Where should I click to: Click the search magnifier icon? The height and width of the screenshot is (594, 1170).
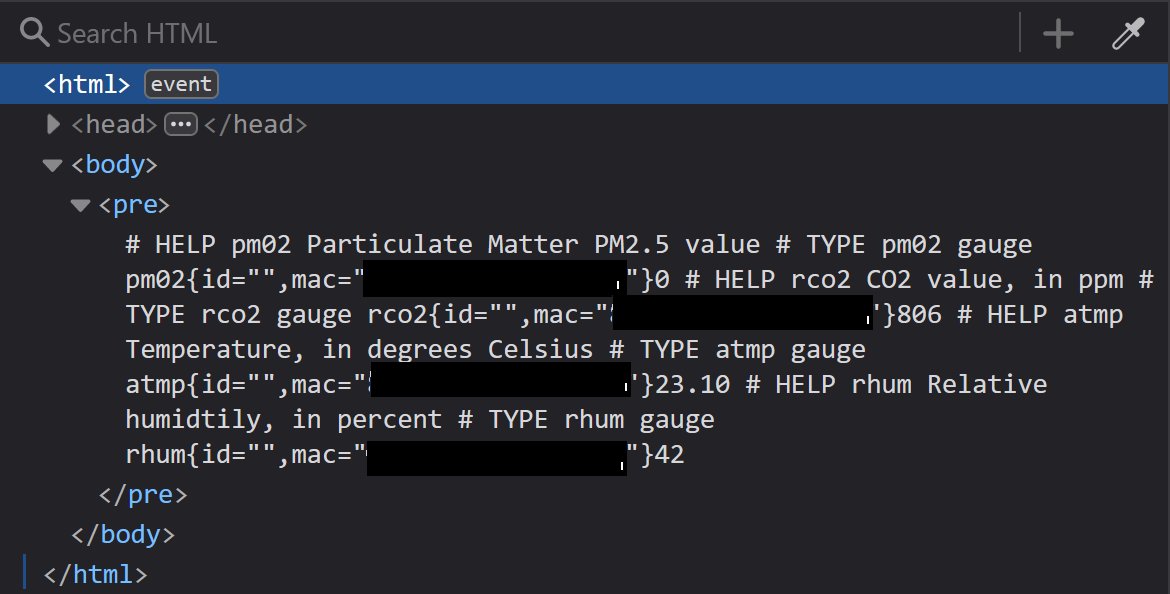33,32
